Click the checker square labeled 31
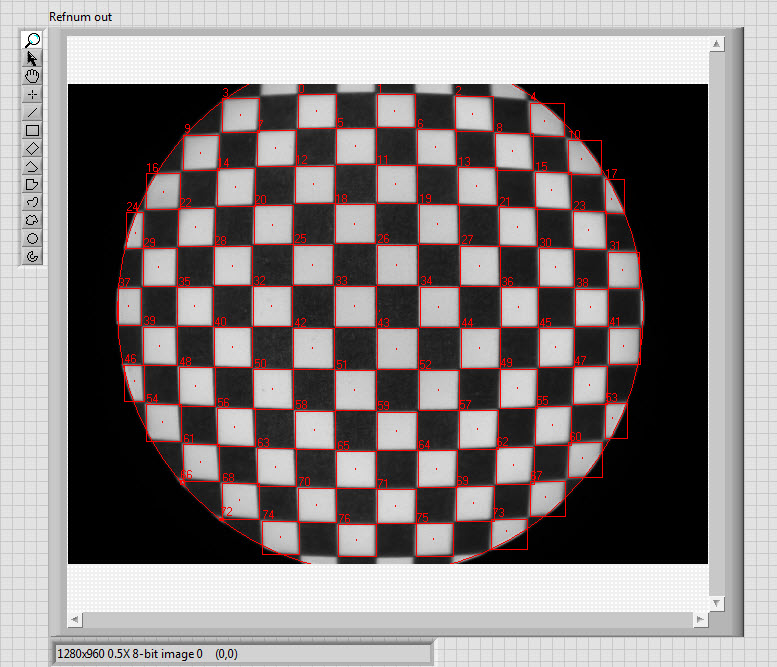Screen dimensions: 777x667 623,270
